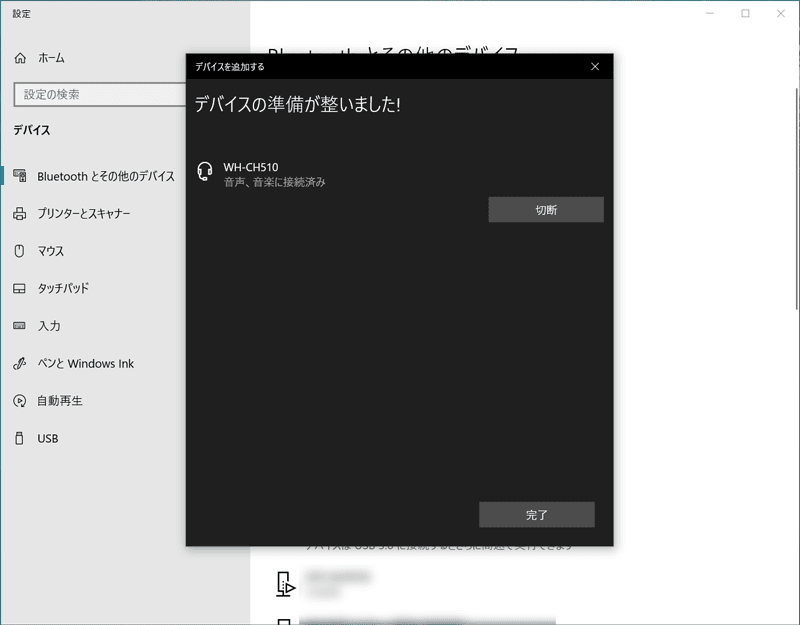
Task: Click the 完了 button in the dialog
Action: tap(536, 514)
